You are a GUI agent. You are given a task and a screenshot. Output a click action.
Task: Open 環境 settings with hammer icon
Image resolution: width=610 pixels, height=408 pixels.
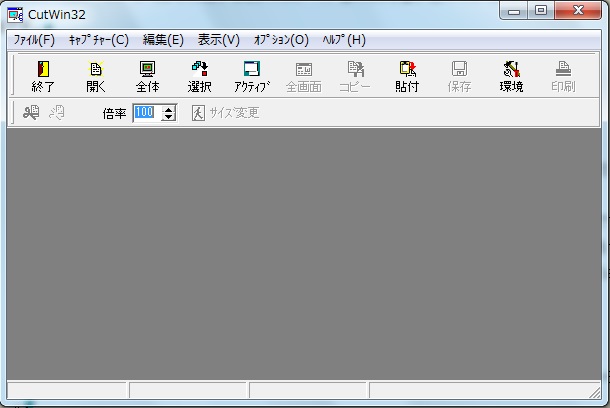pos(511,76)
